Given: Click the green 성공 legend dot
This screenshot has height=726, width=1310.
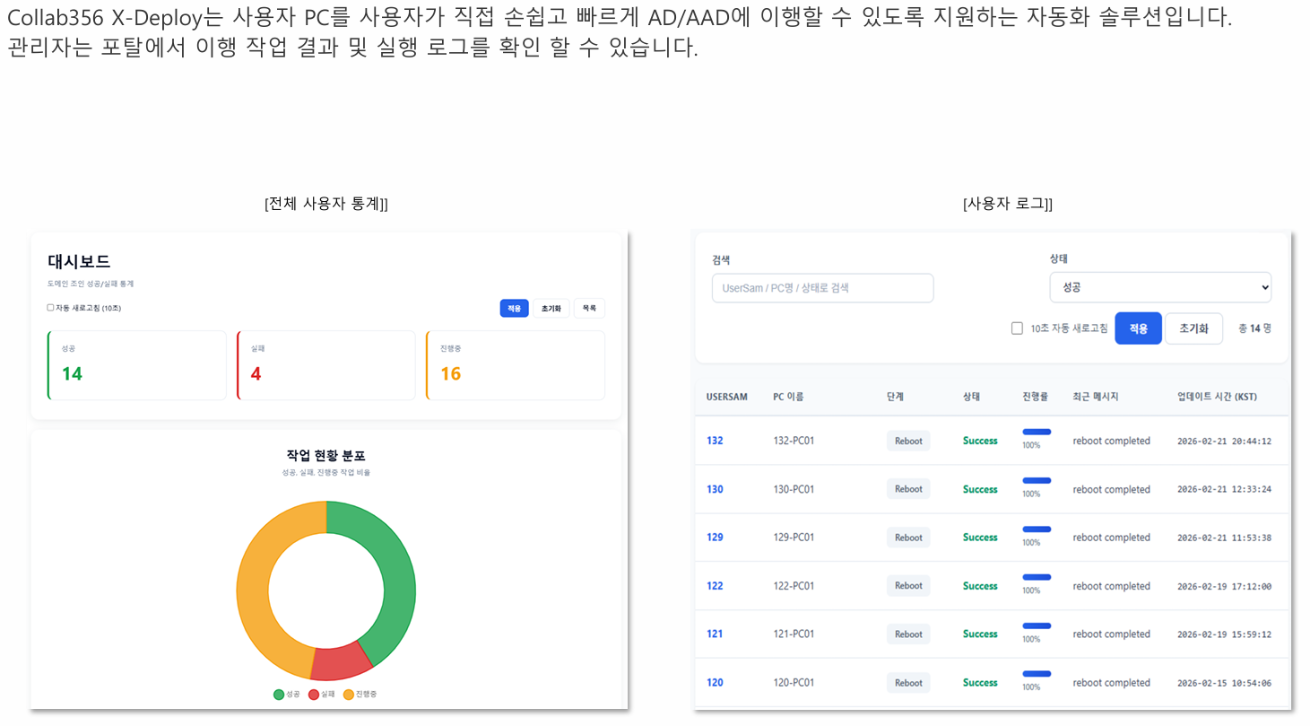Looking at the screenshot, I should pyautogui.click(x=279, y=694).
